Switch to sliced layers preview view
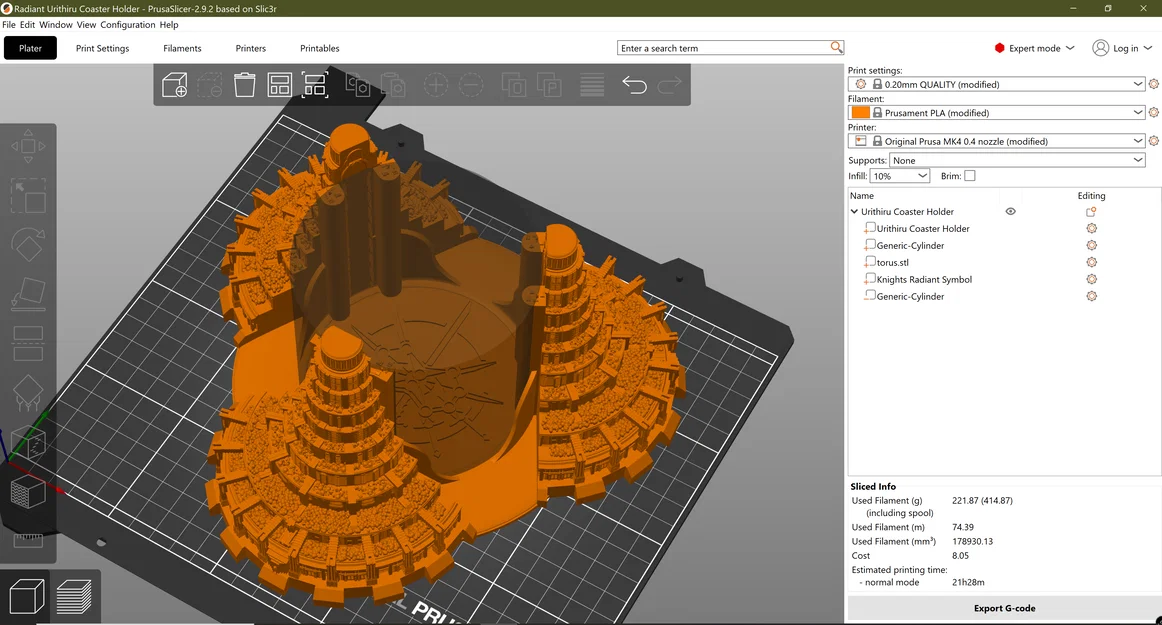The width and height of the screenshot is (1162, 625). pos(74,598)
